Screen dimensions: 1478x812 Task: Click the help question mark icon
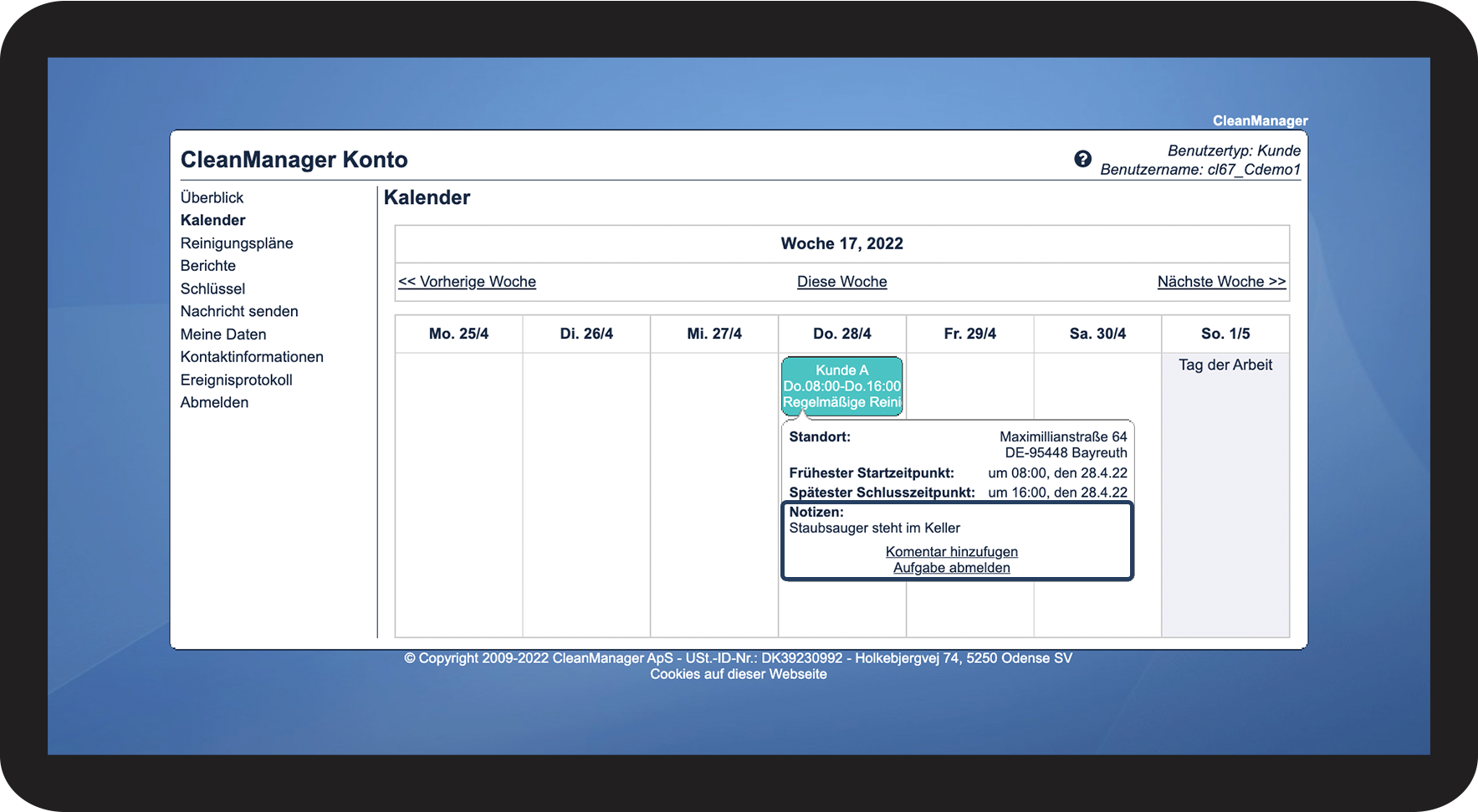point(1082,159)
